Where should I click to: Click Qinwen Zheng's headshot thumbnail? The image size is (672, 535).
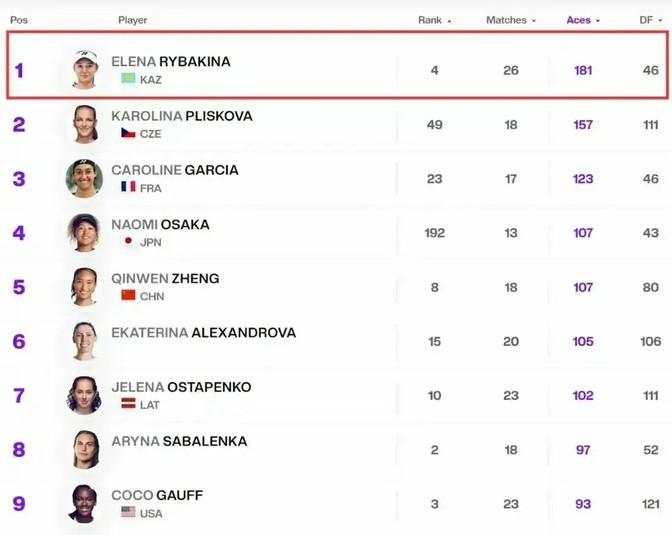coord(84,287)
